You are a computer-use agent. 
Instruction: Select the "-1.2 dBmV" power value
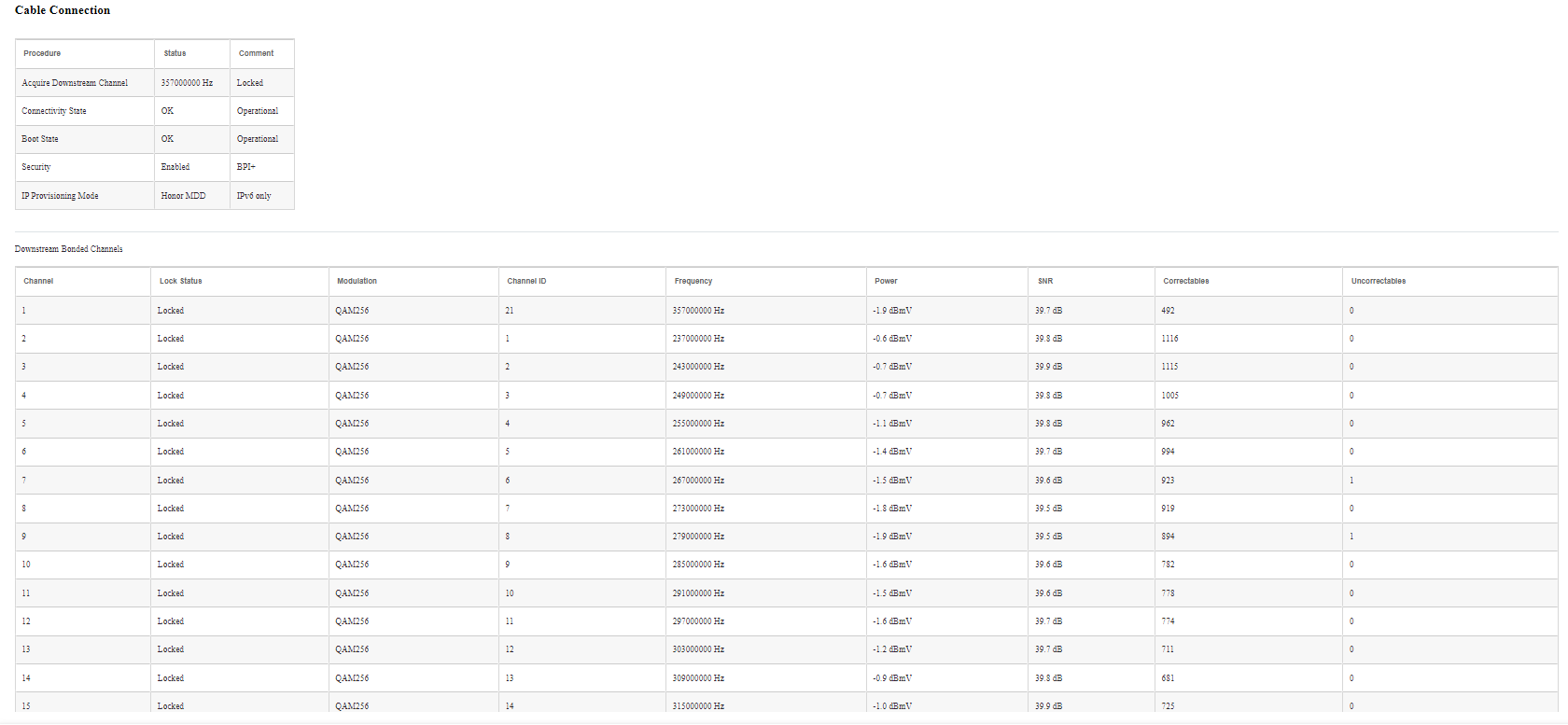point(892,649)
